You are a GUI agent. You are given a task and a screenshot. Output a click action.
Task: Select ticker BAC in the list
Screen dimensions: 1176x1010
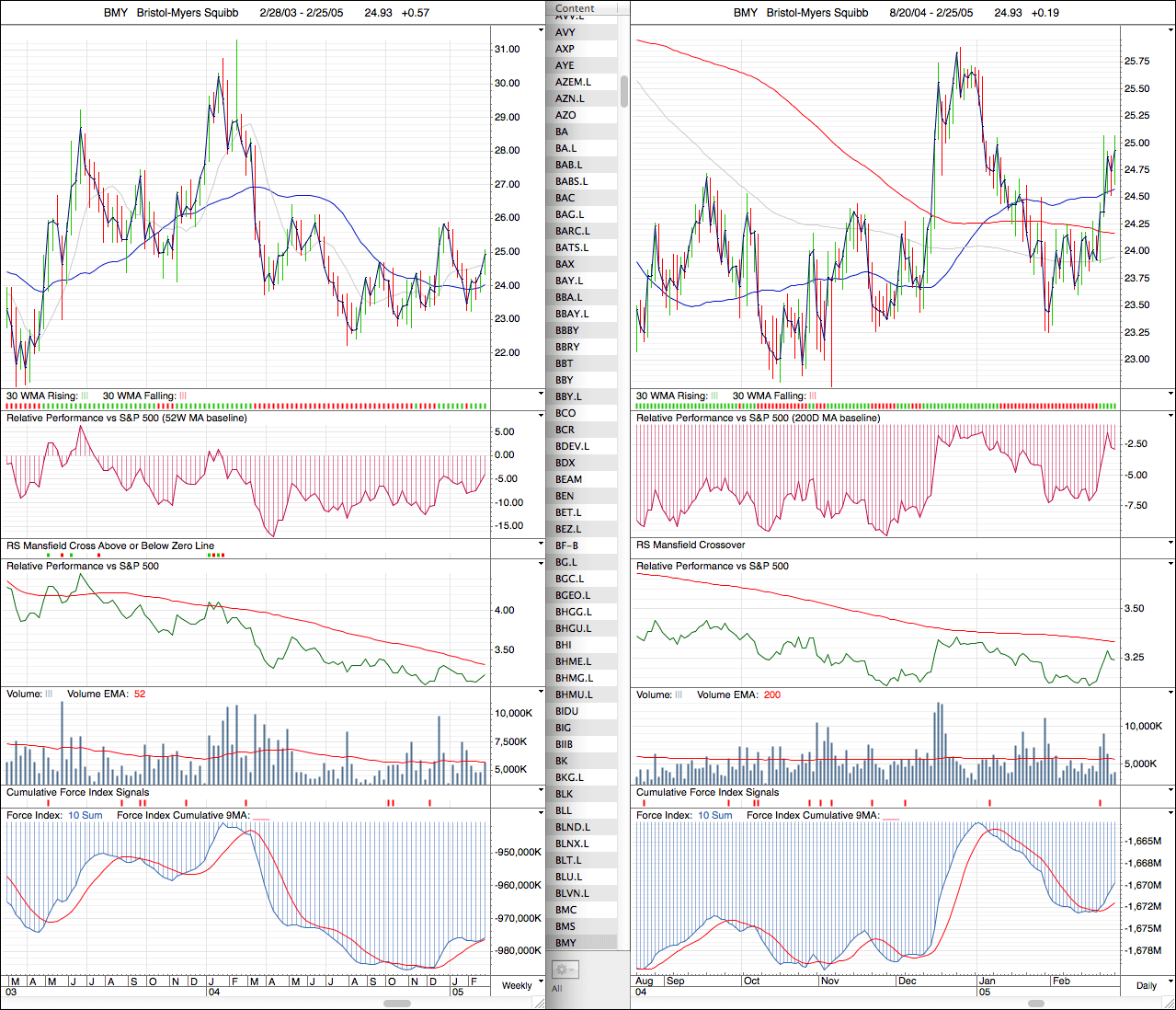(582, 198)
